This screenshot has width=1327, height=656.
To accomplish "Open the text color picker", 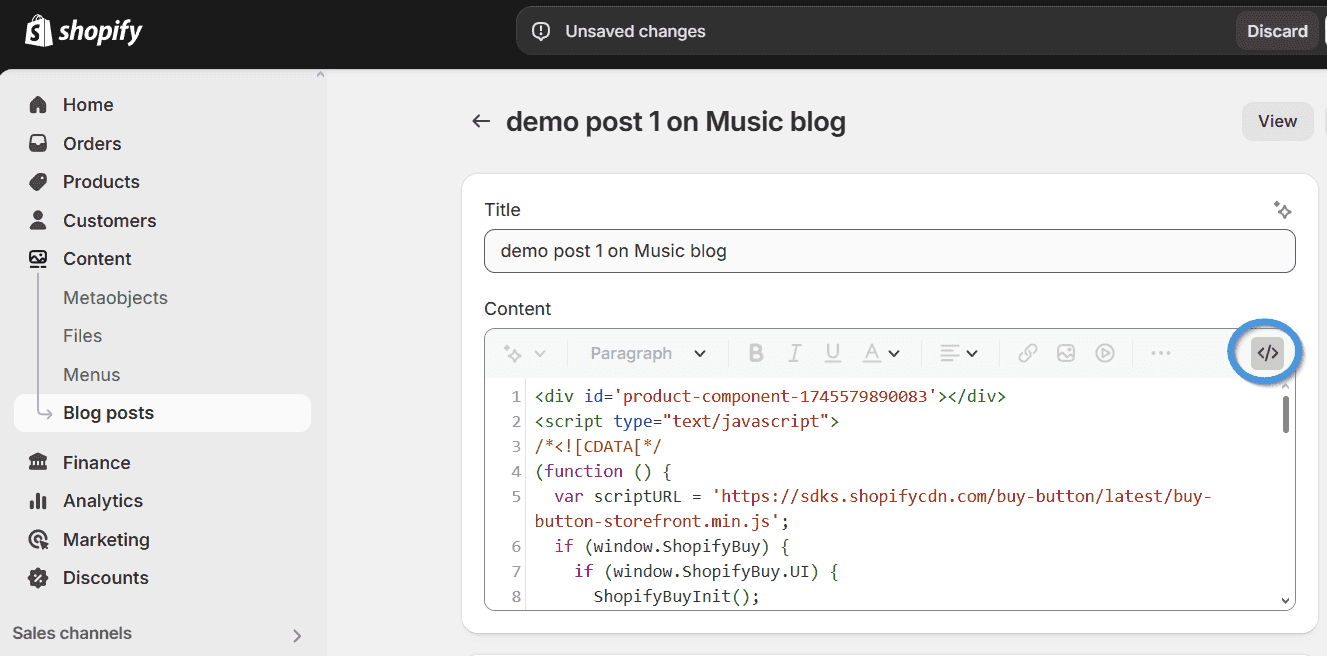I will [881, 353].
